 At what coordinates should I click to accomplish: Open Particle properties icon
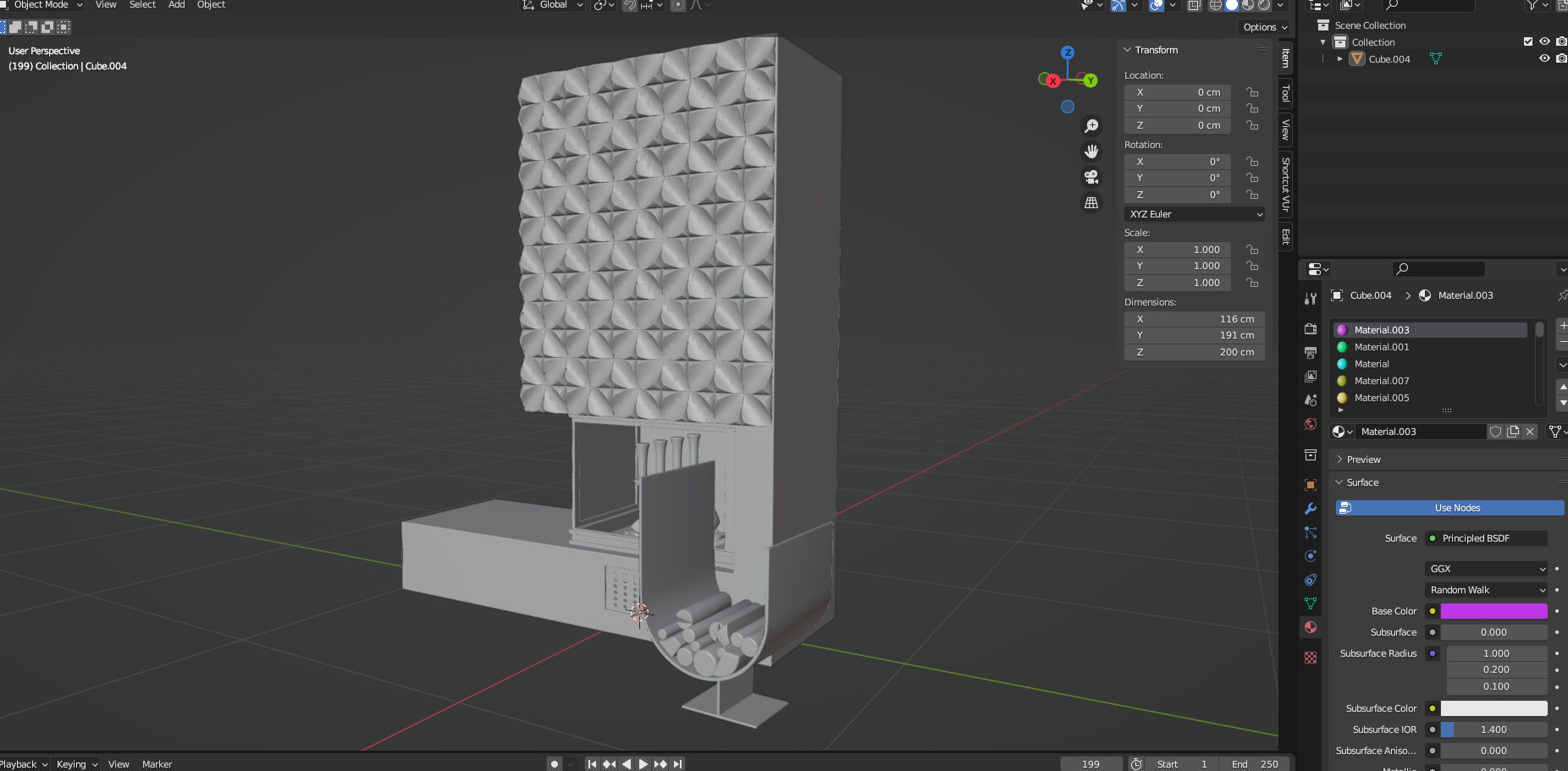pos(1311,532)
